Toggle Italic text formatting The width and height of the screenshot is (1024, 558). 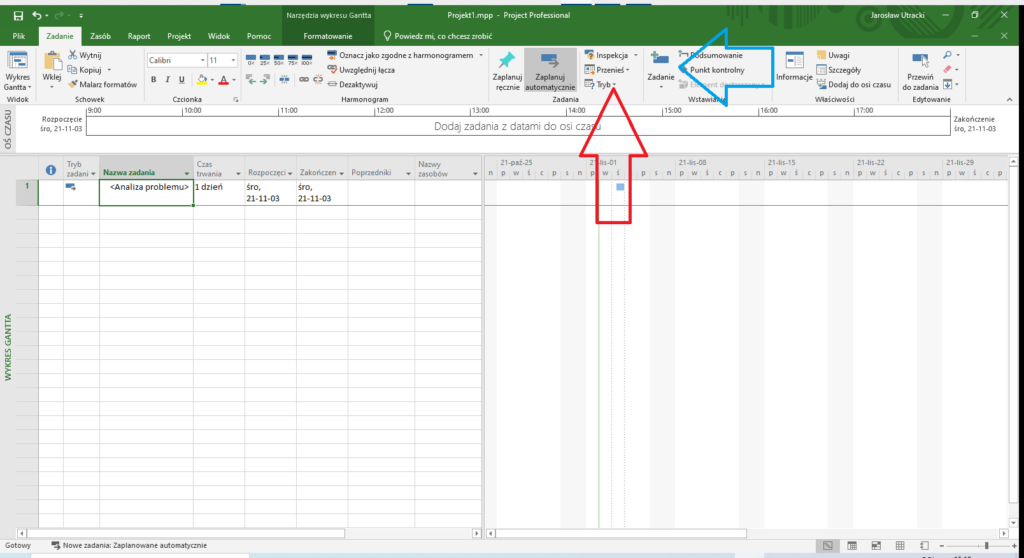point(168,80)
